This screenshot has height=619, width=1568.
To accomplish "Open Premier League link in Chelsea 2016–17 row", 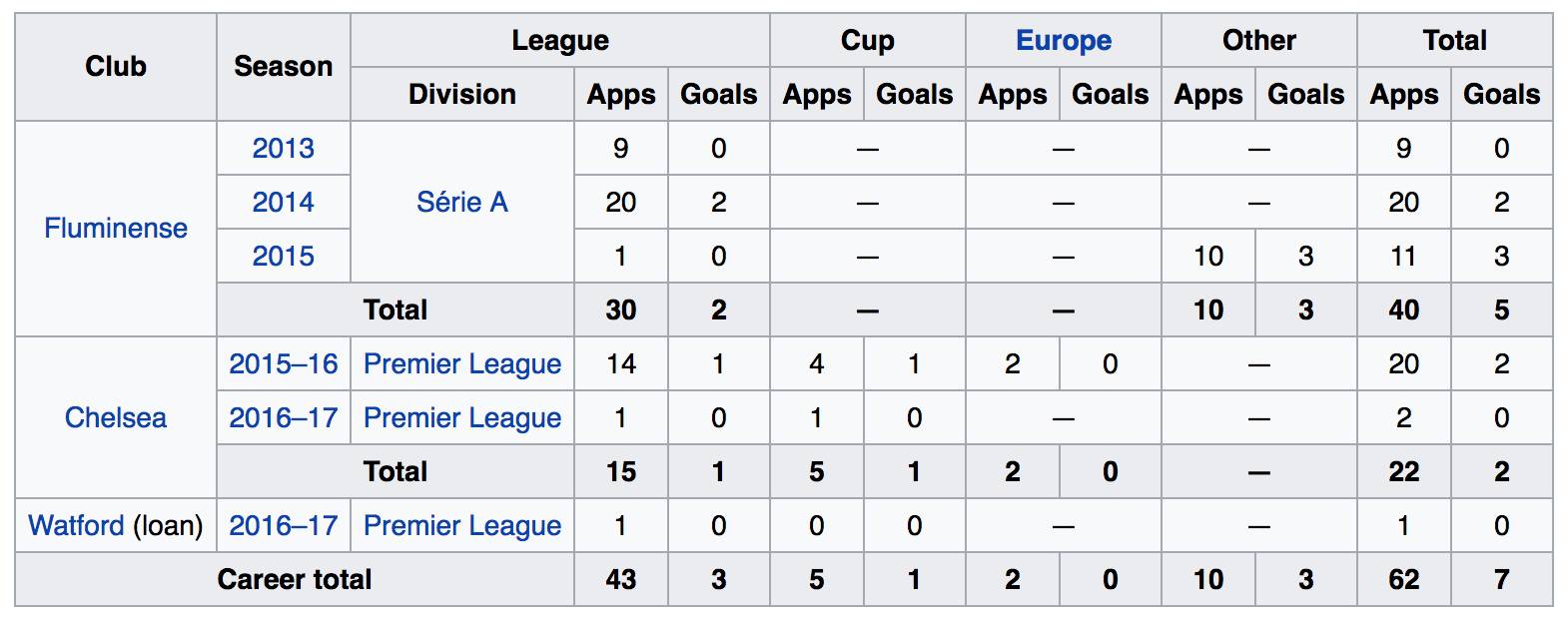I will tap(462, 418).
